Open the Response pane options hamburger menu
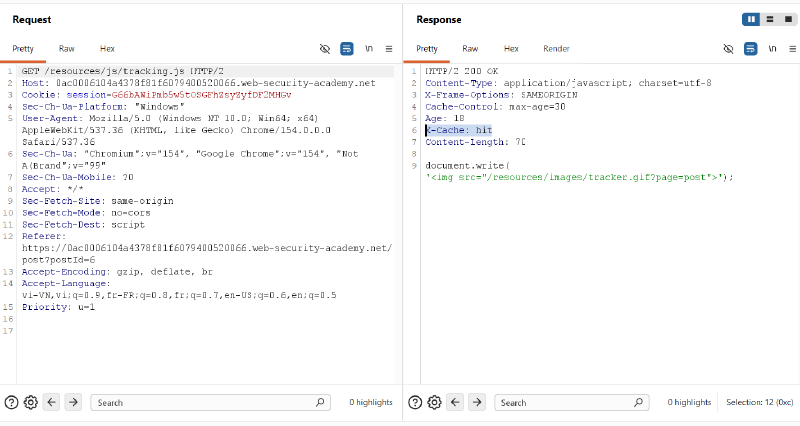 (x=792, y=49)
